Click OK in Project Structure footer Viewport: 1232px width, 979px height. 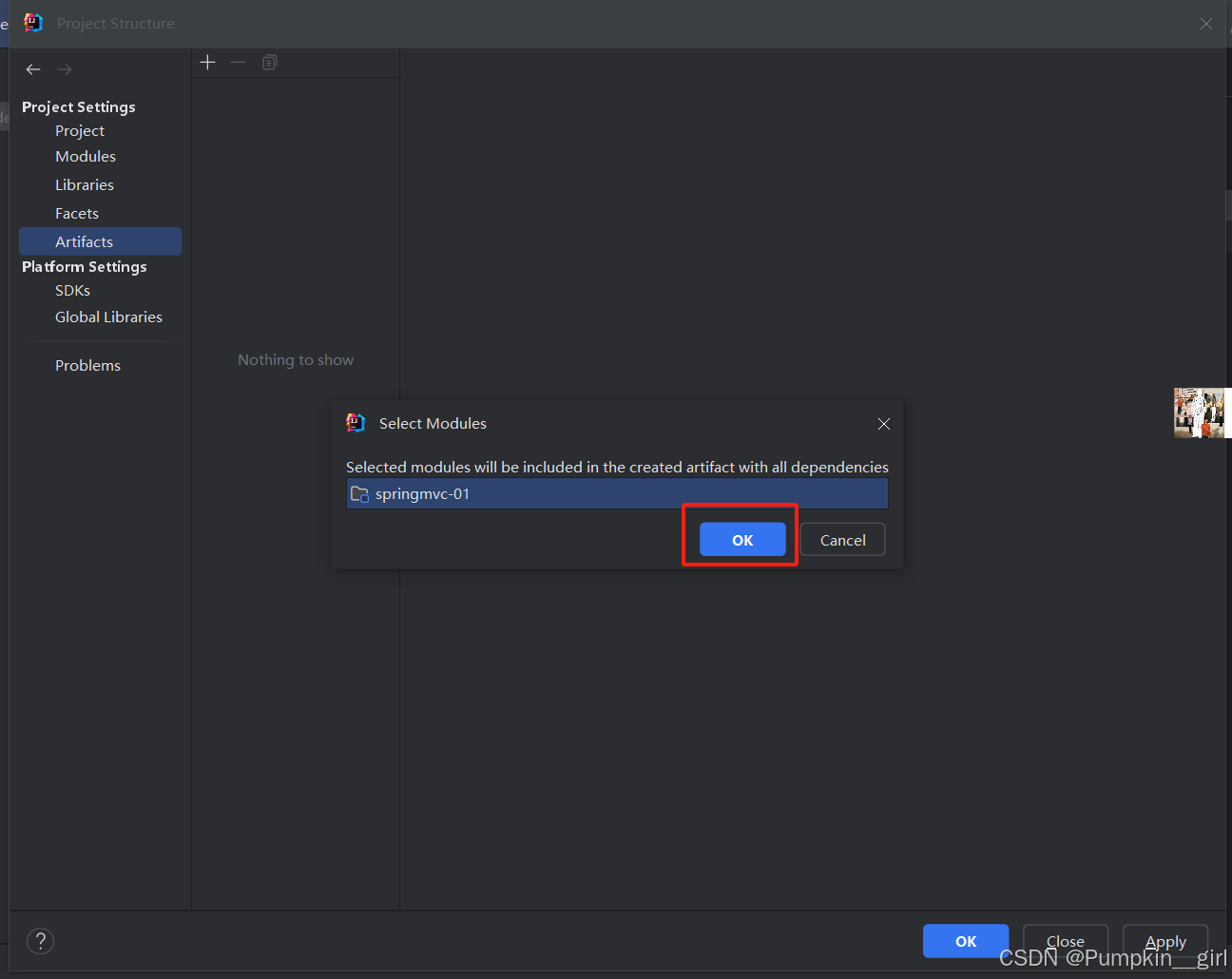pyautogui.click(x=966, y=941)
